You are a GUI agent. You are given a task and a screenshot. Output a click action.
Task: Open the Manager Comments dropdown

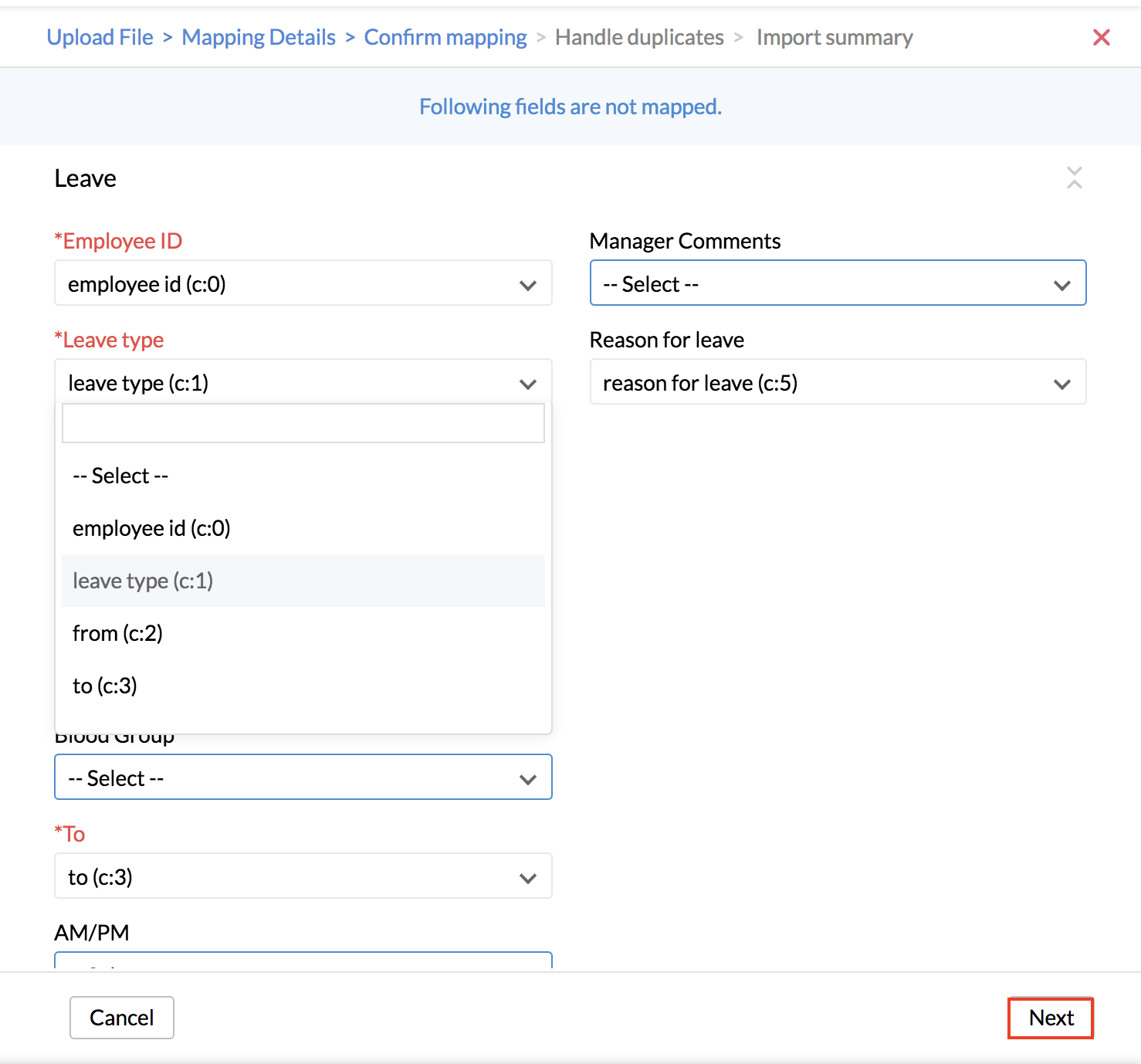pos(838,283)
